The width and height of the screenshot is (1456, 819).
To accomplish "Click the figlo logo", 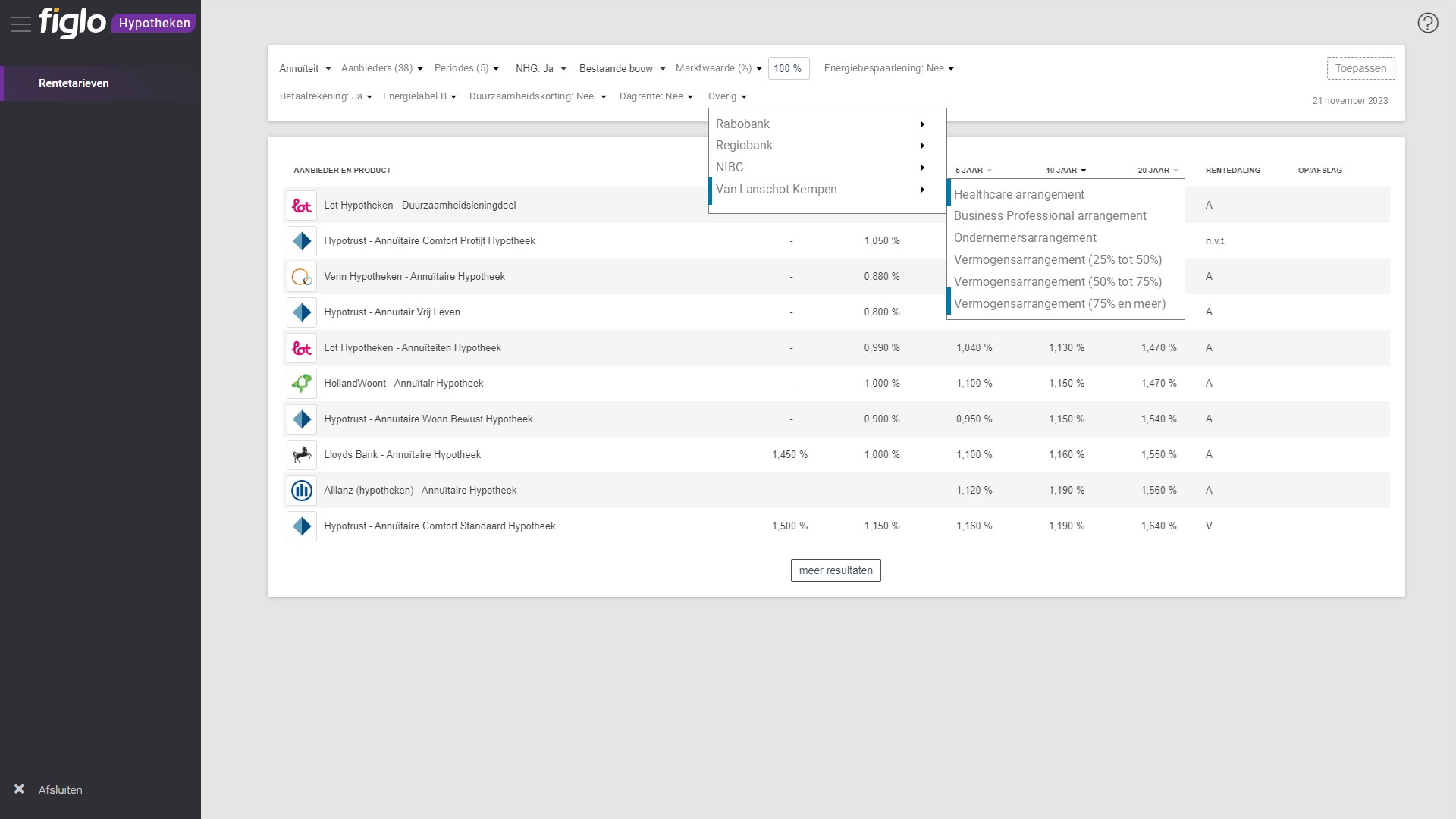I will tap(72, 22).
